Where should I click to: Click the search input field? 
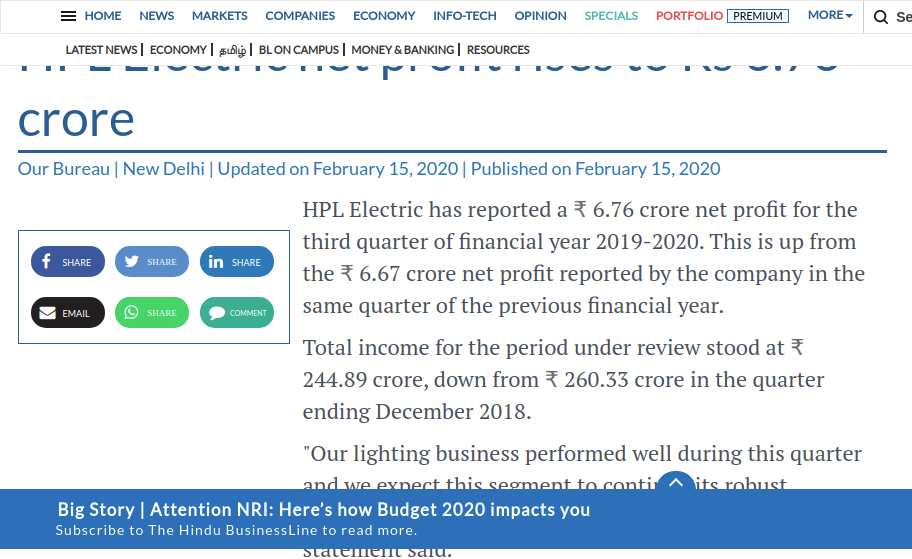click(x=903, y=17)
